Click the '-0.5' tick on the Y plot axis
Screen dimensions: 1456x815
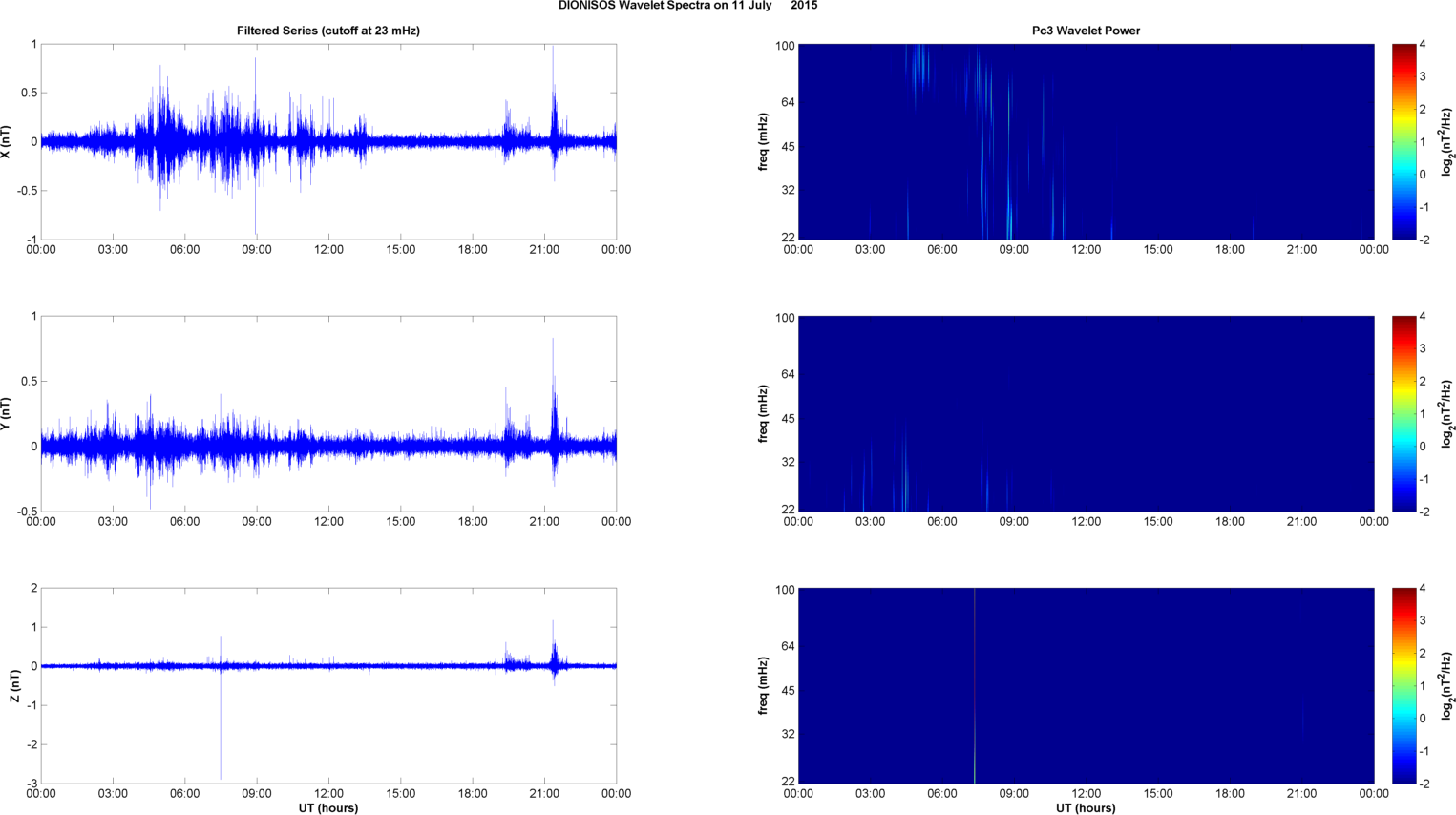(27, 512)
